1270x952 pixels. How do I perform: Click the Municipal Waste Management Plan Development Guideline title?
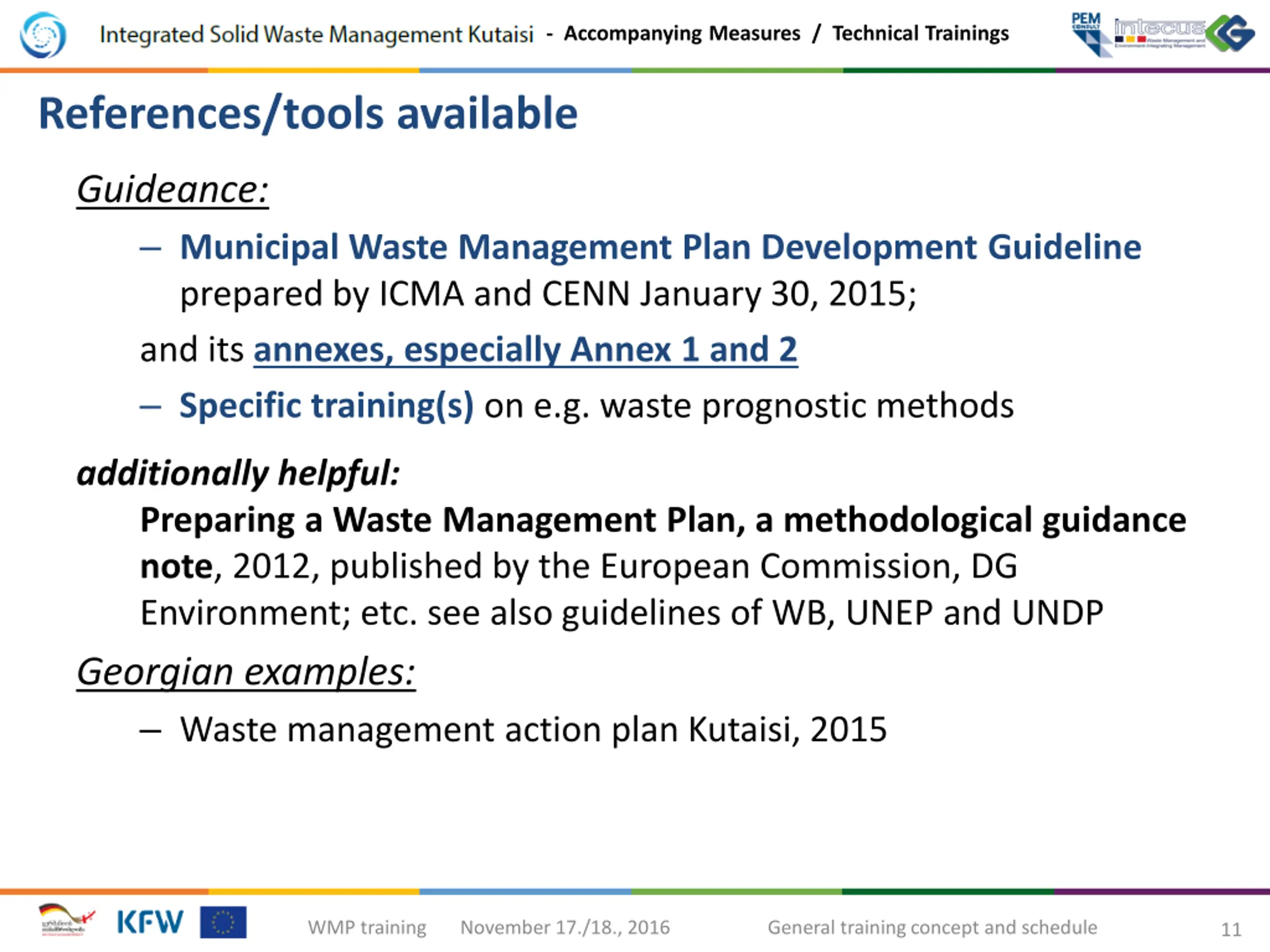click(660, 247)
